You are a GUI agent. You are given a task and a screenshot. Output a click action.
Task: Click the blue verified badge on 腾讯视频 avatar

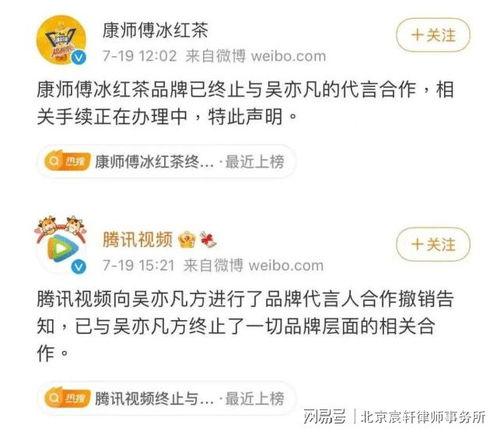(79, 266)
